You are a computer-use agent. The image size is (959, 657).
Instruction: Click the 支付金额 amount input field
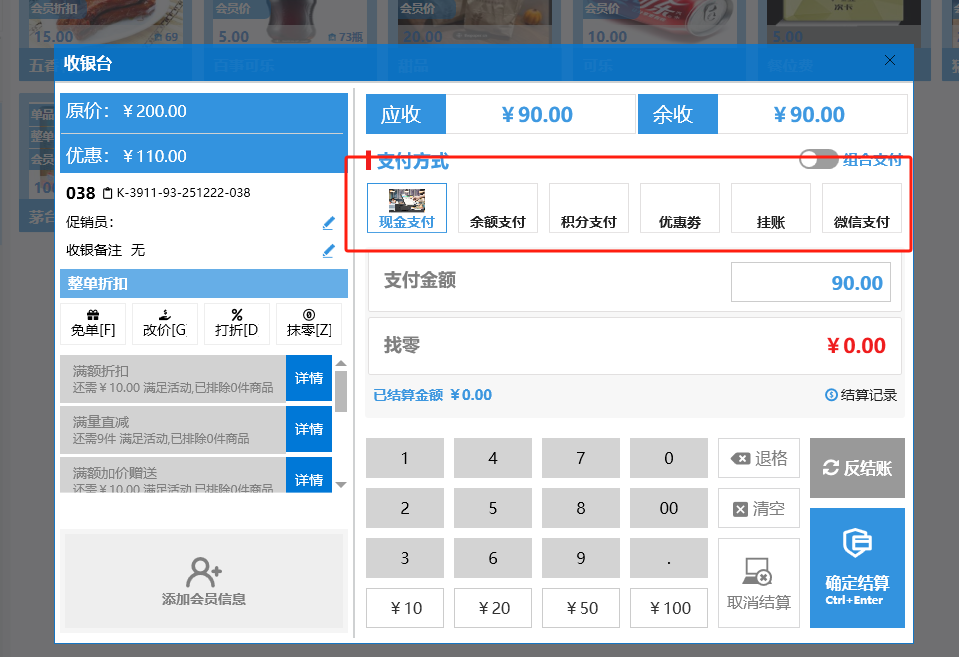point(811,283)
